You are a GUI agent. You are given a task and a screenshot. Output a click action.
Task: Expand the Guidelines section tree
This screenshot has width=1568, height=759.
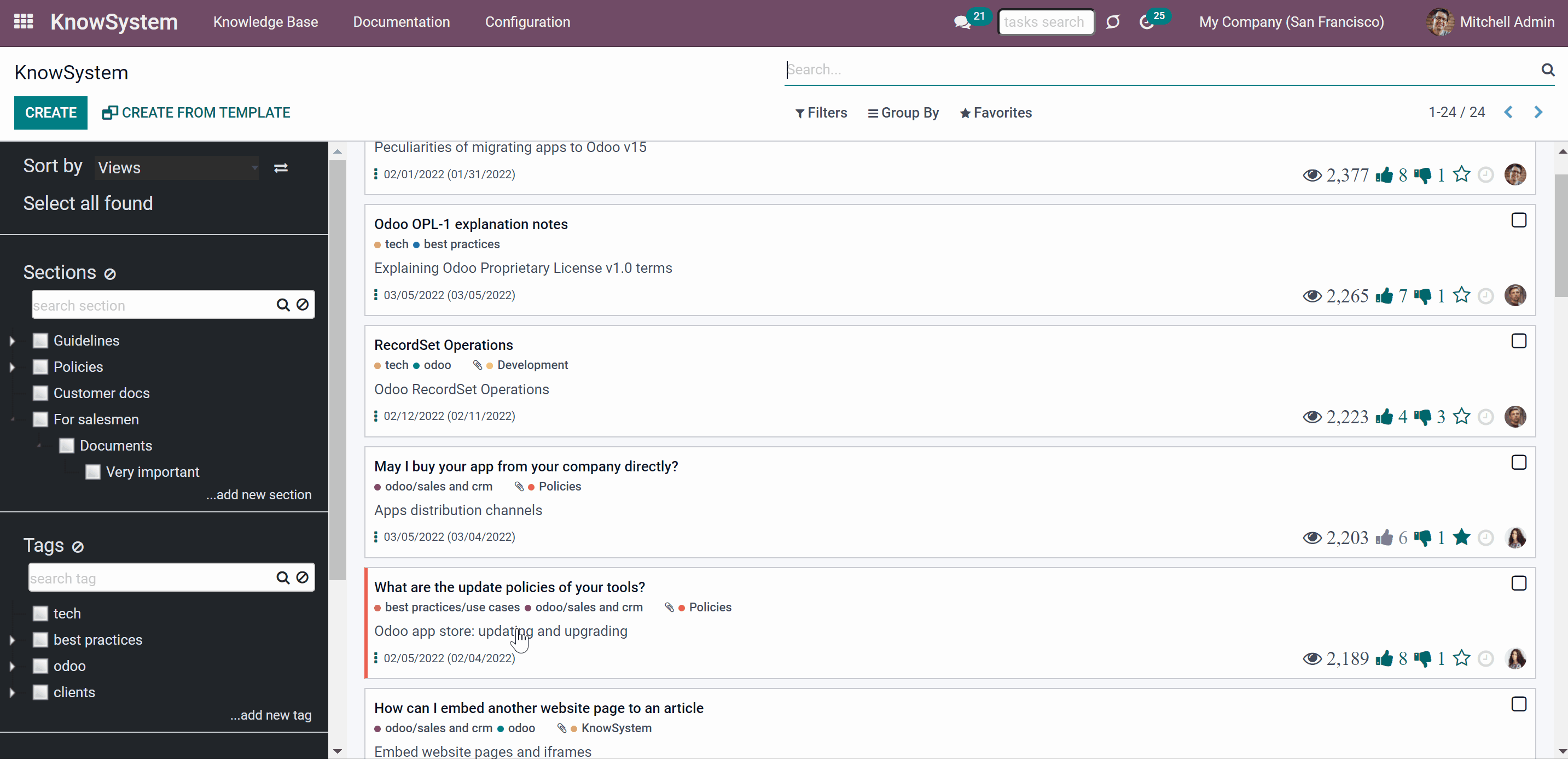coord(12,341)
